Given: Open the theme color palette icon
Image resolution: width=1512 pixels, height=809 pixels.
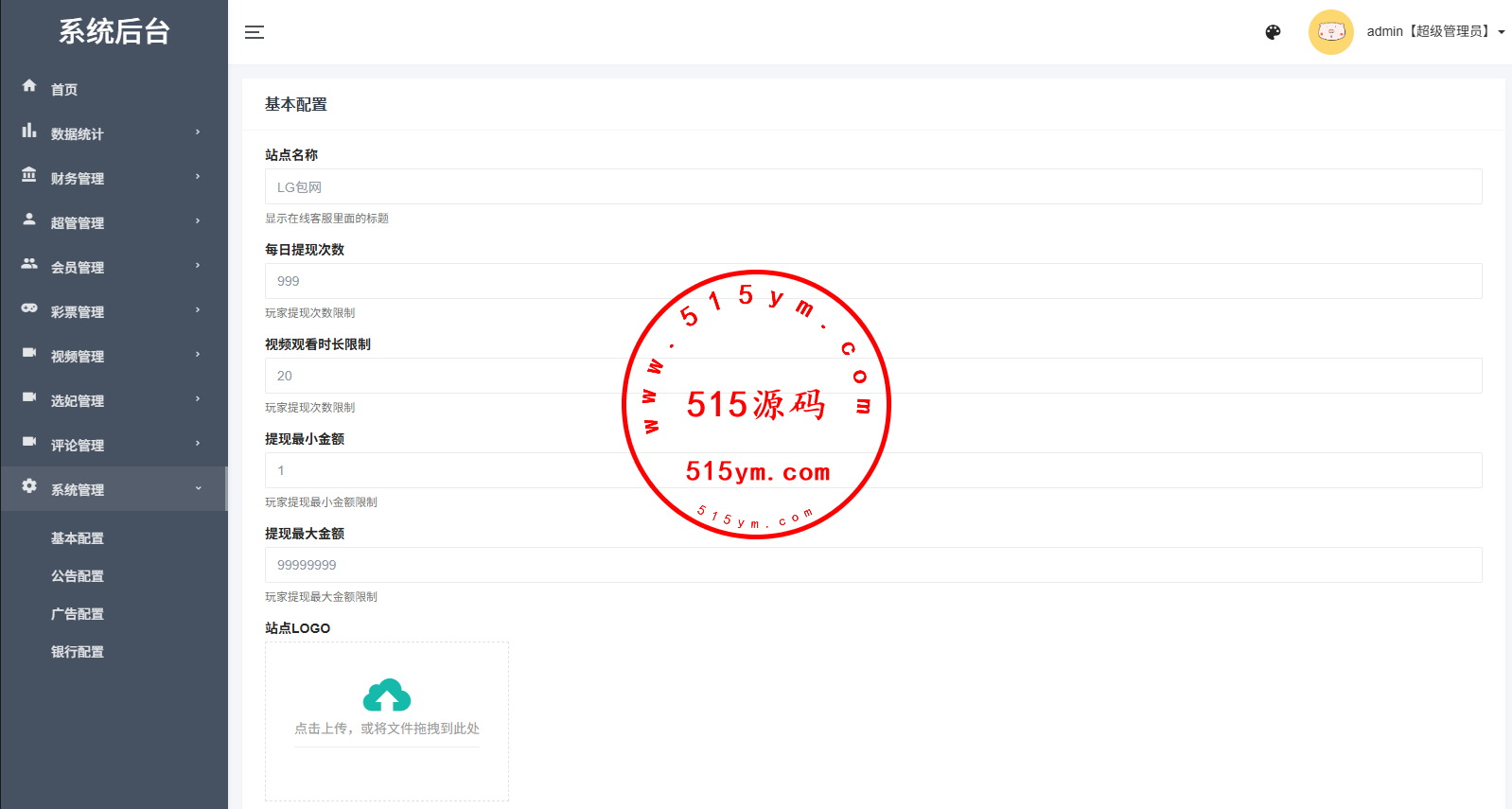Looking at the screenshot, I should pyautogui.click(x=1273, y=32).
